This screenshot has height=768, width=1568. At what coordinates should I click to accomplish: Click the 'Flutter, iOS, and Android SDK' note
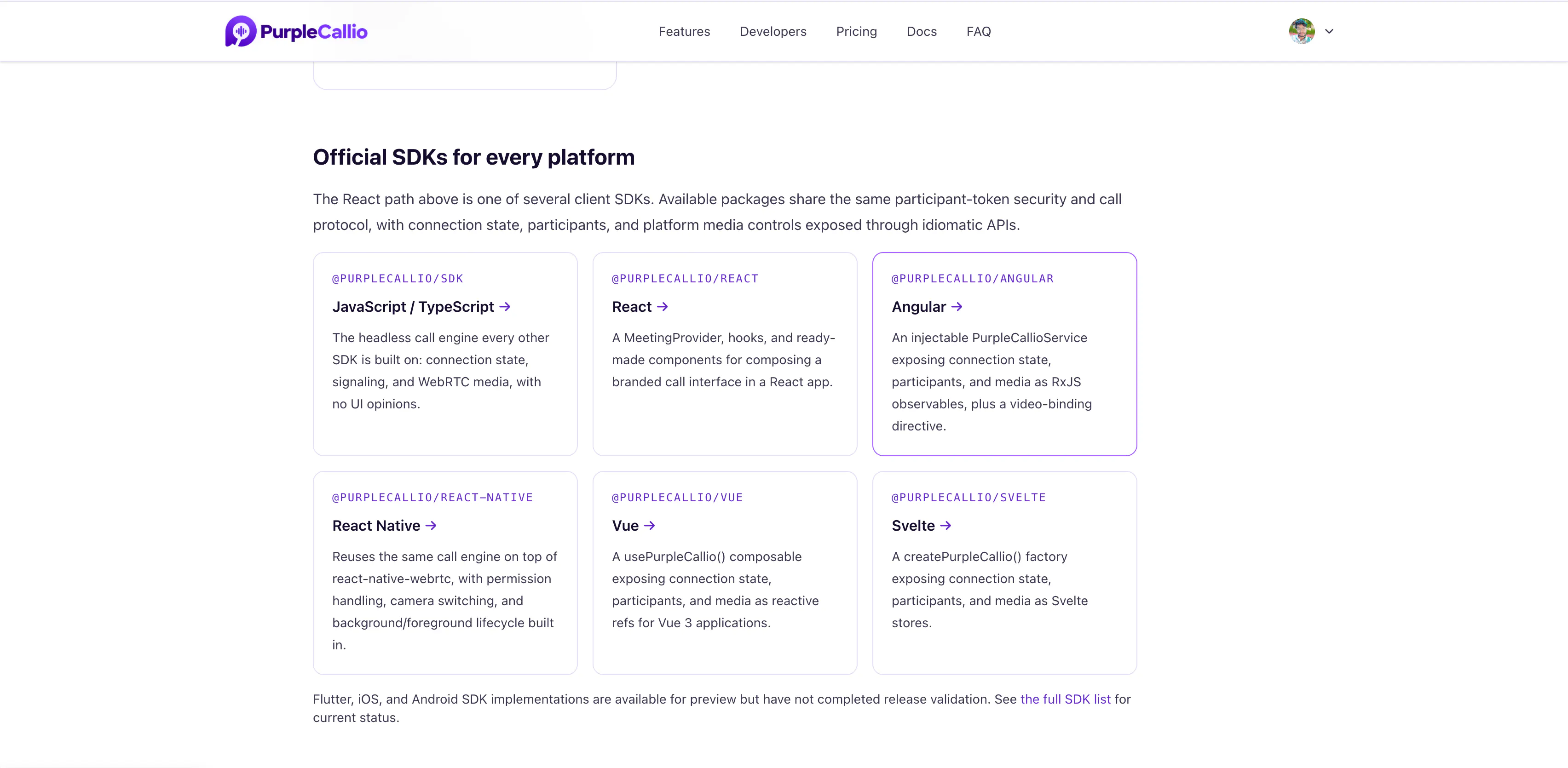(x=721, y=708)
